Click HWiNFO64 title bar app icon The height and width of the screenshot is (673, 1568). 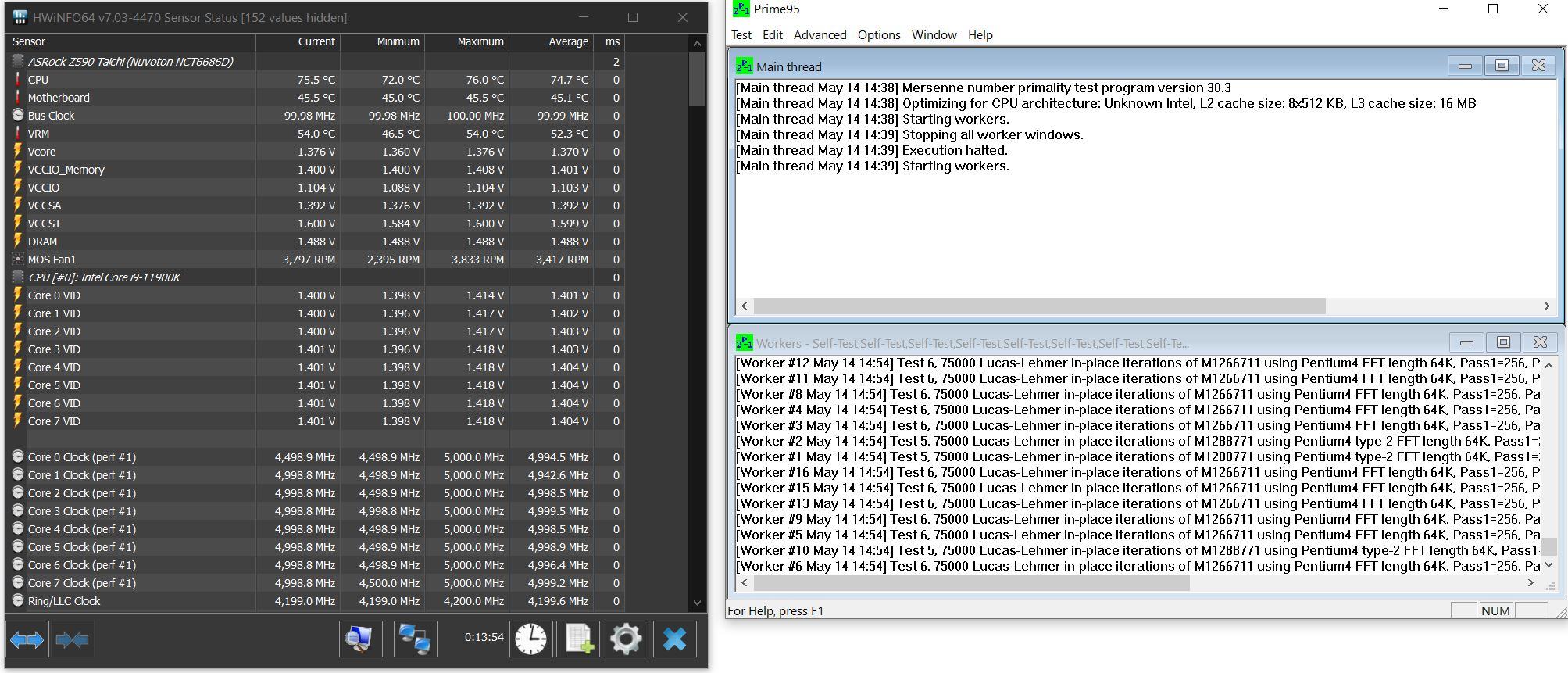20,17
